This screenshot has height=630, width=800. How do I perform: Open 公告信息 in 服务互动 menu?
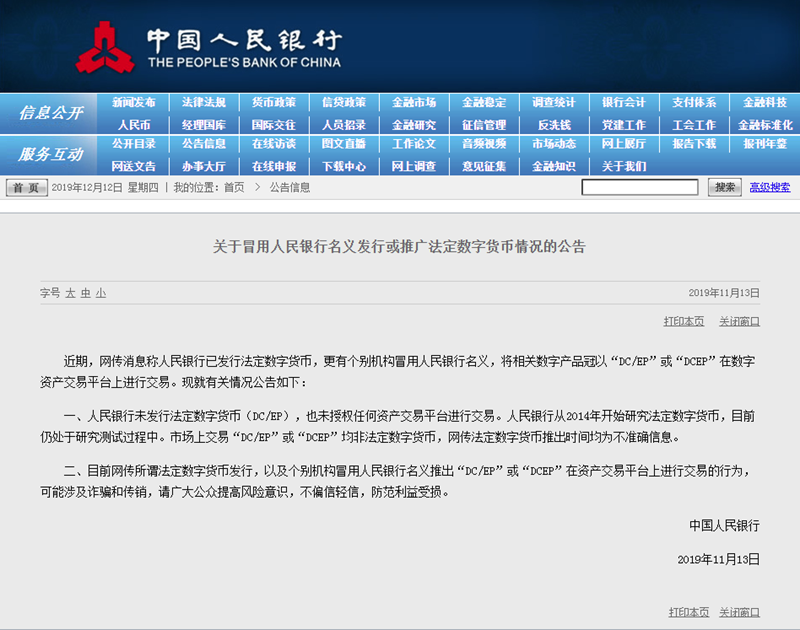pyautogui.click(x=204, y=144)
